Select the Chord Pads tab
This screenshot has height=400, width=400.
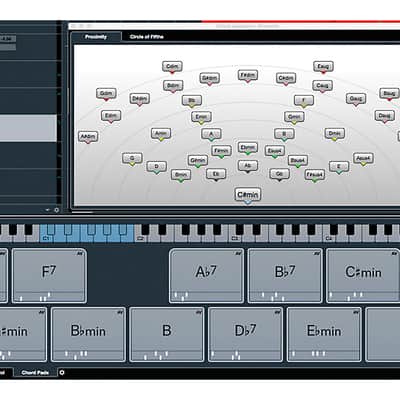point(35,372)
